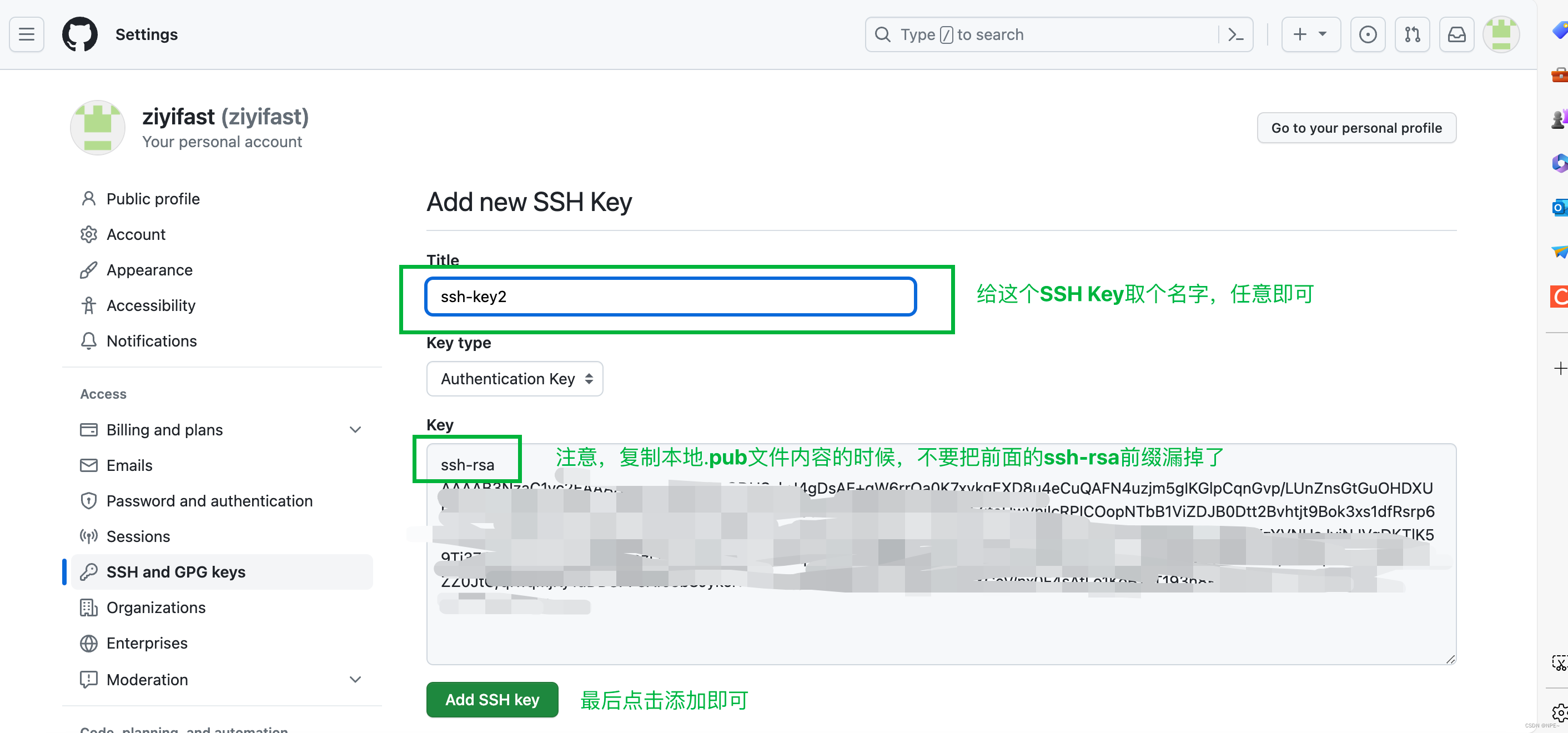The height and width of the screenshot is (733, 1568).
Task: Open GitHub home via the Octocat logo
Action: click(80, 34)
